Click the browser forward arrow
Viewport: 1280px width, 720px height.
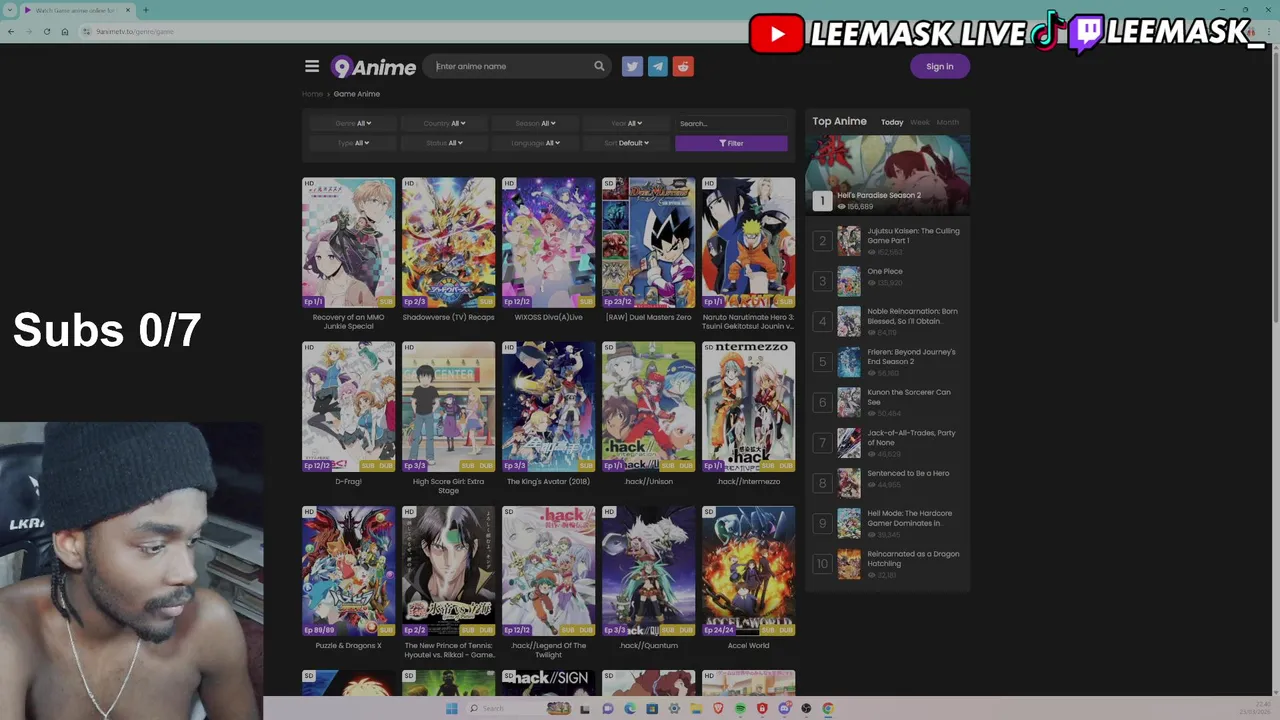(x=29, y=31)
